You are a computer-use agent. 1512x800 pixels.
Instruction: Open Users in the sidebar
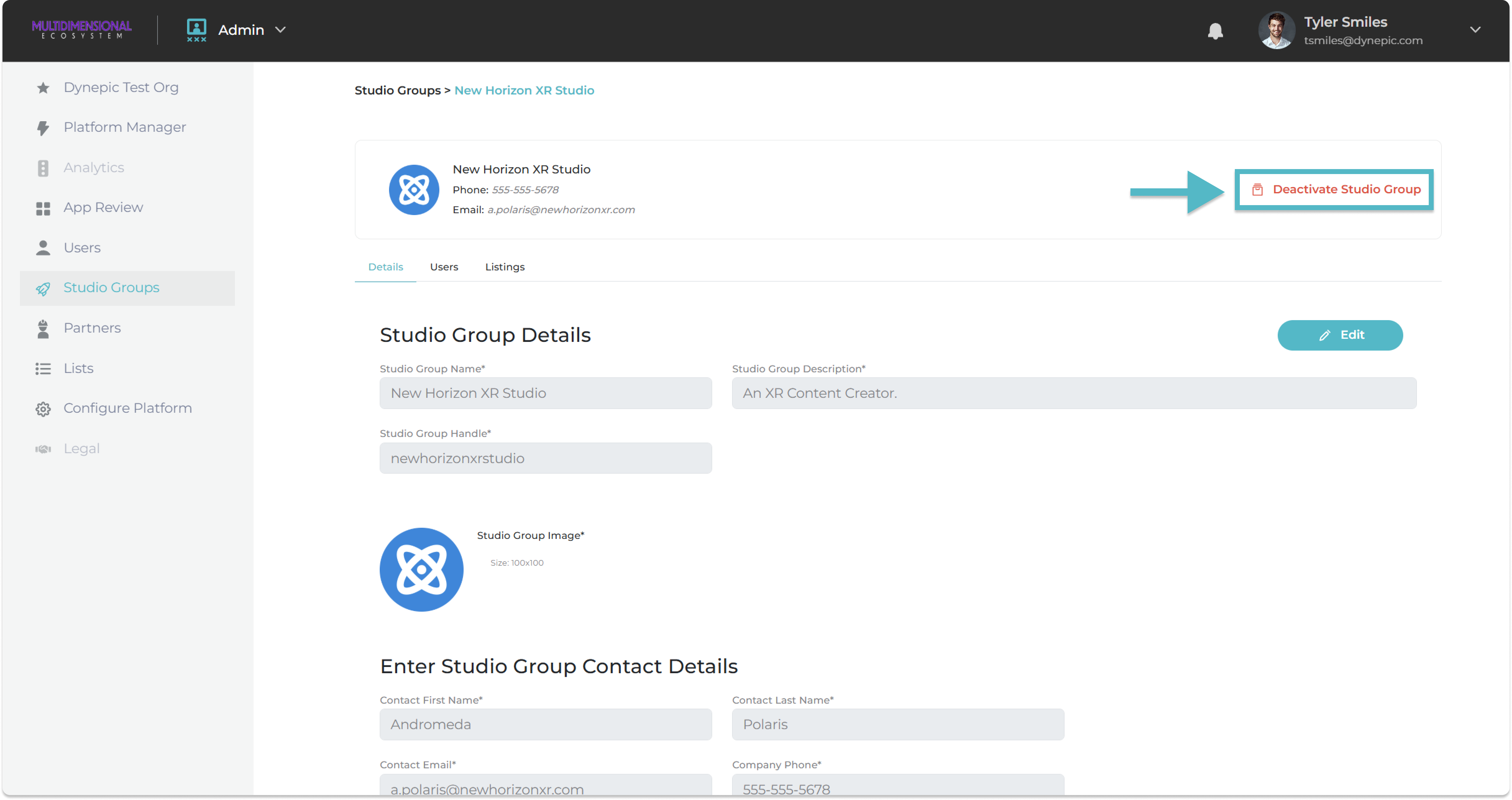coord(82,248)
